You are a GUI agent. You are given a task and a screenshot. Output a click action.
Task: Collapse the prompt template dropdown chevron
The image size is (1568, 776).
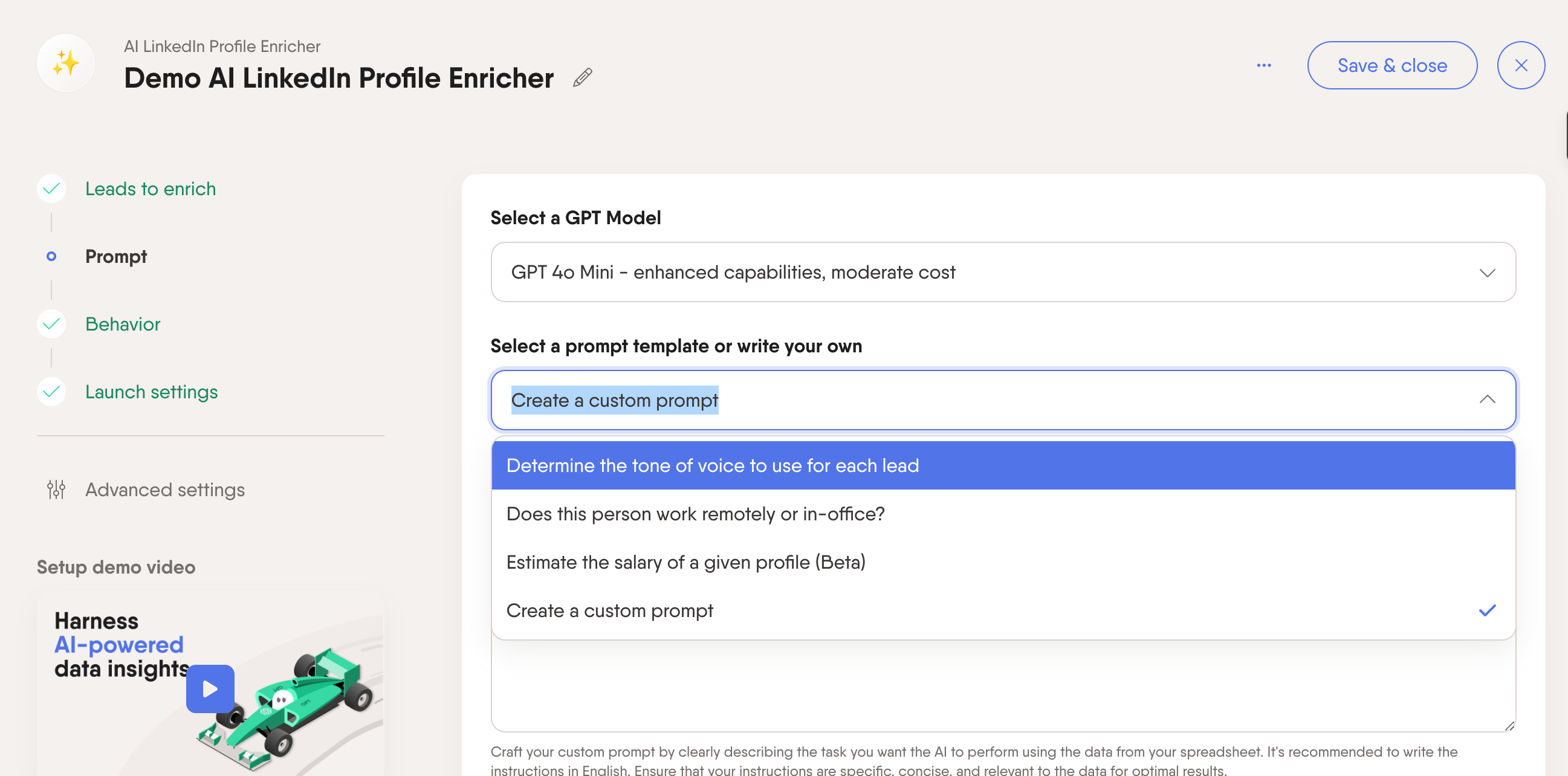(x=1487, y=399)
